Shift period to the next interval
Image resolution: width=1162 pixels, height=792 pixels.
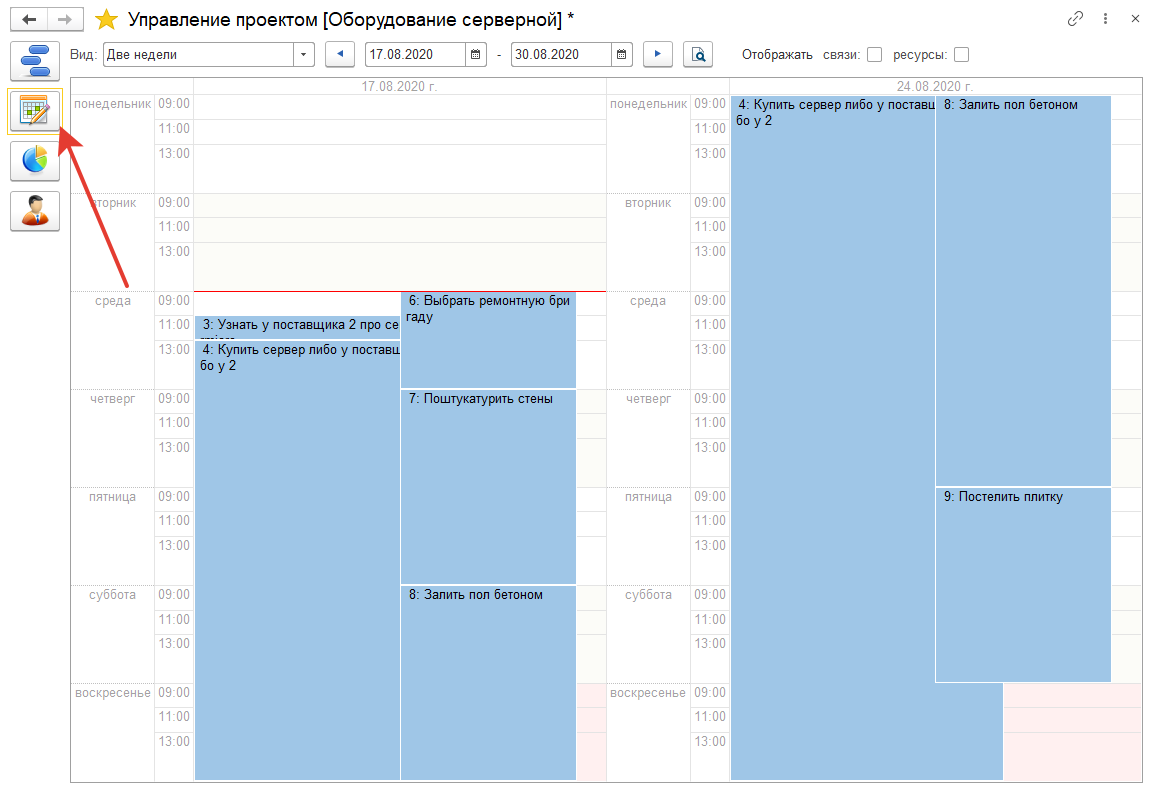click(x=657, y=55)
